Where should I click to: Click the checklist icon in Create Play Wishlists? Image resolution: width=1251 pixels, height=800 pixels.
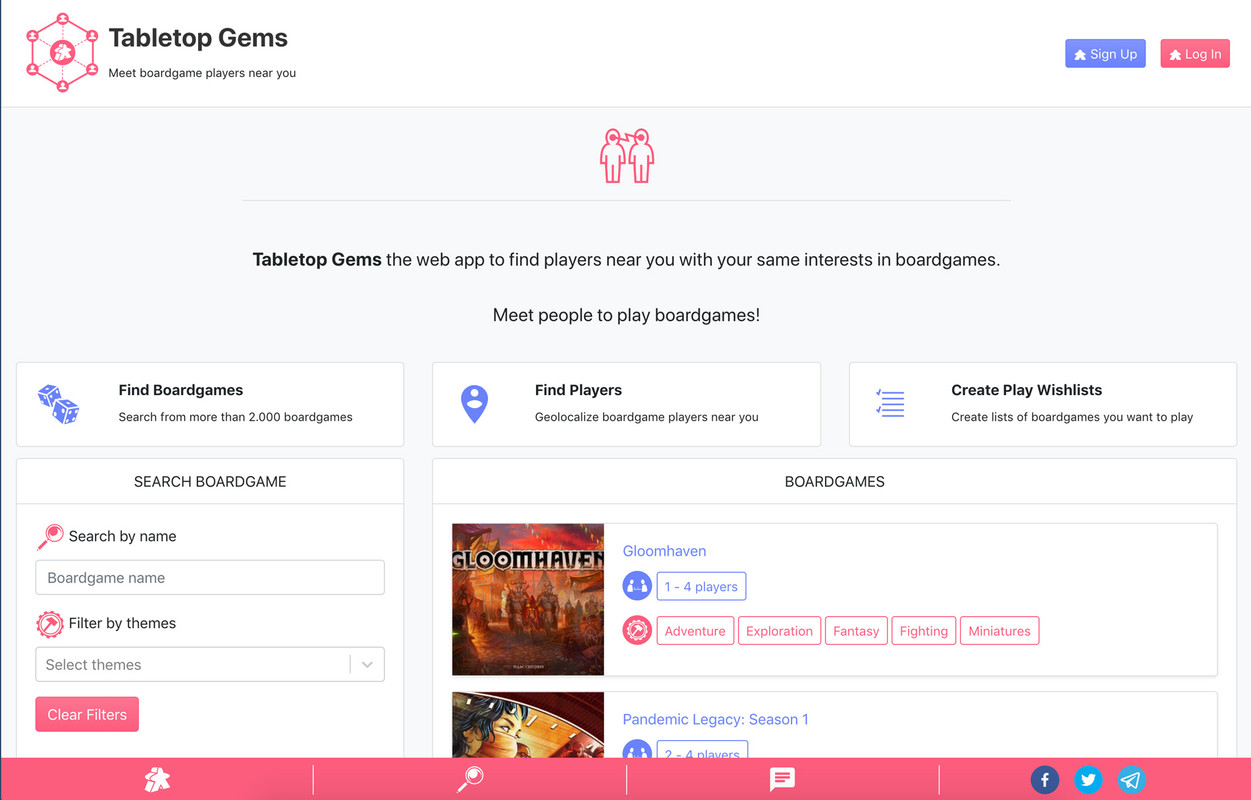tap(890, 404)
